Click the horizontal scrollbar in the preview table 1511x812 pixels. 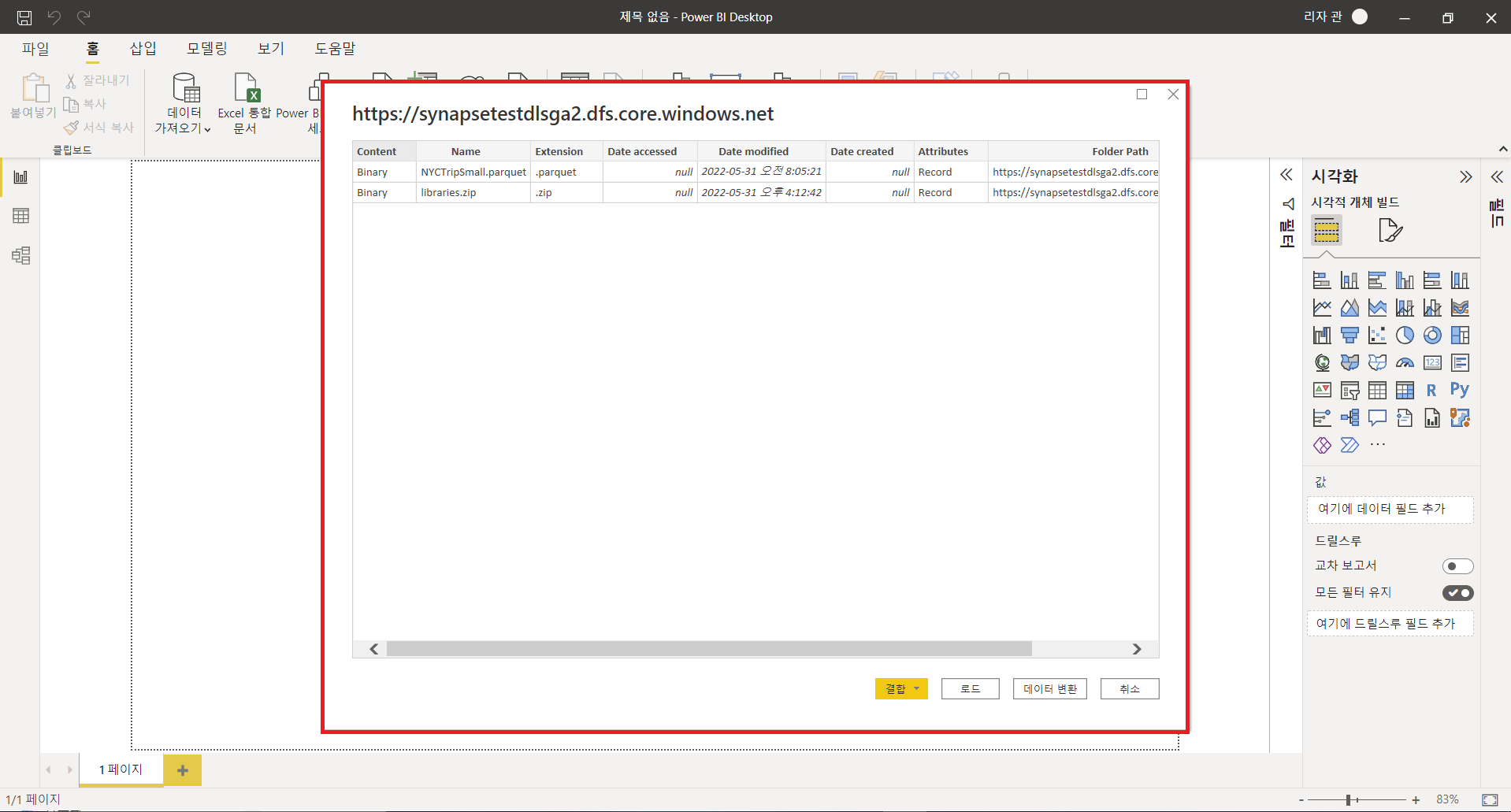click(x=709, y=649)
